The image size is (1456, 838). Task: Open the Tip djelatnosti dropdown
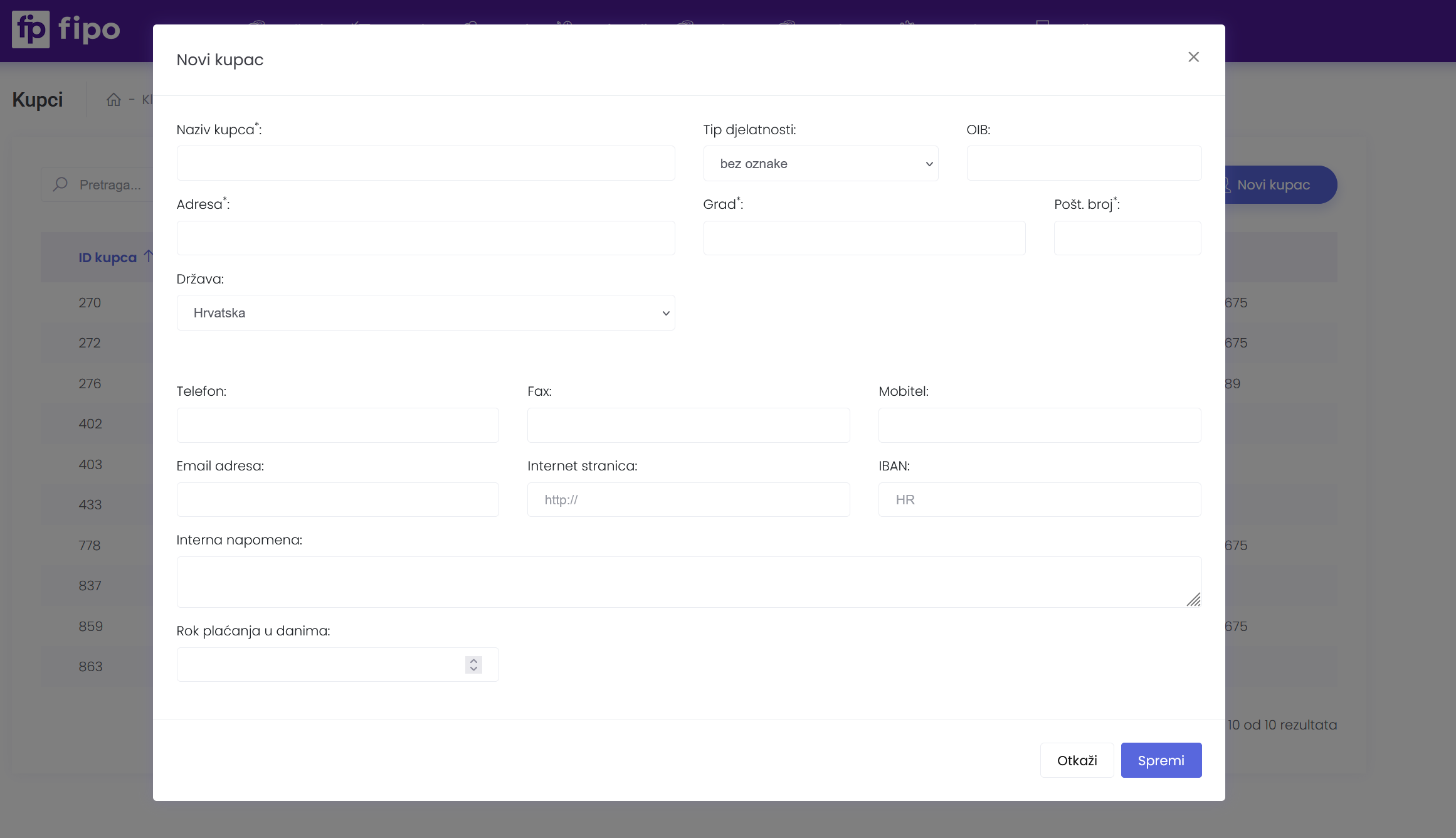click(x=820, y=164)
